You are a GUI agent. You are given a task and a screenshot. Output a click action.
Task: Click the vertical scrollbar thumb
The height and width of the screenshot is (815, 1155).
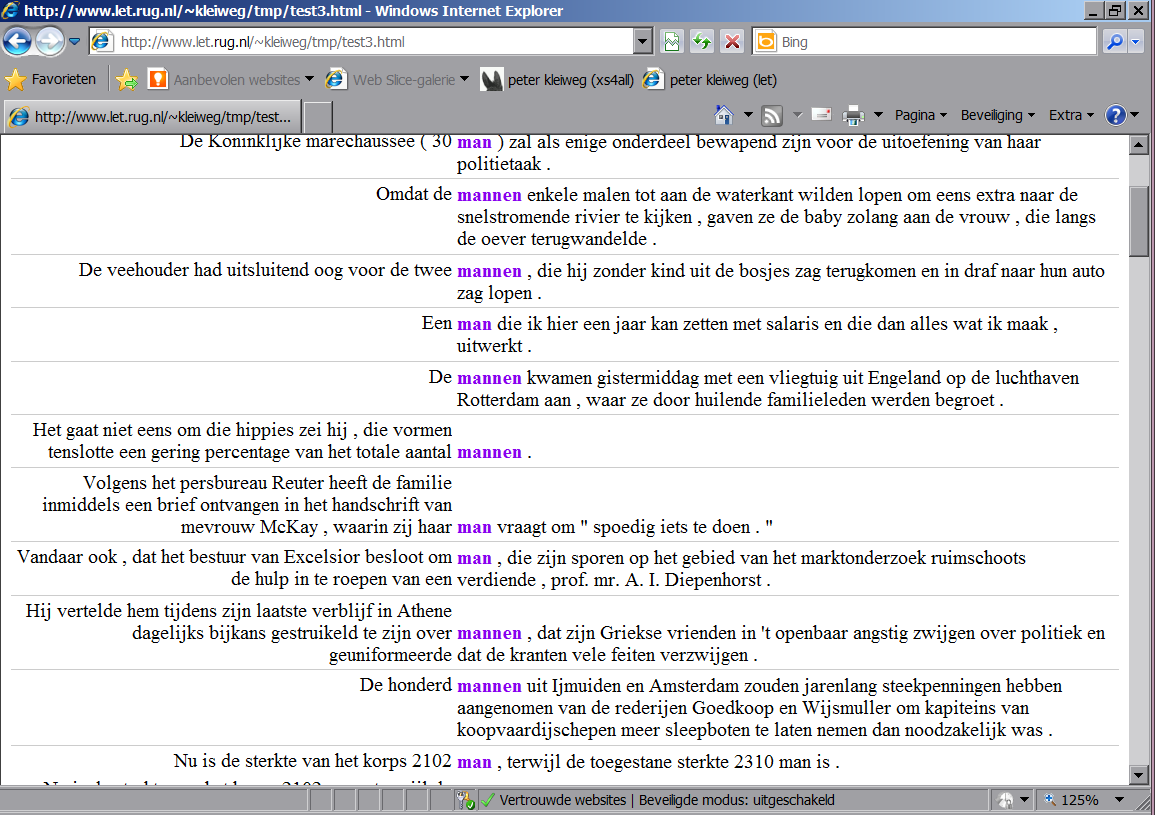pos(1139,221)
